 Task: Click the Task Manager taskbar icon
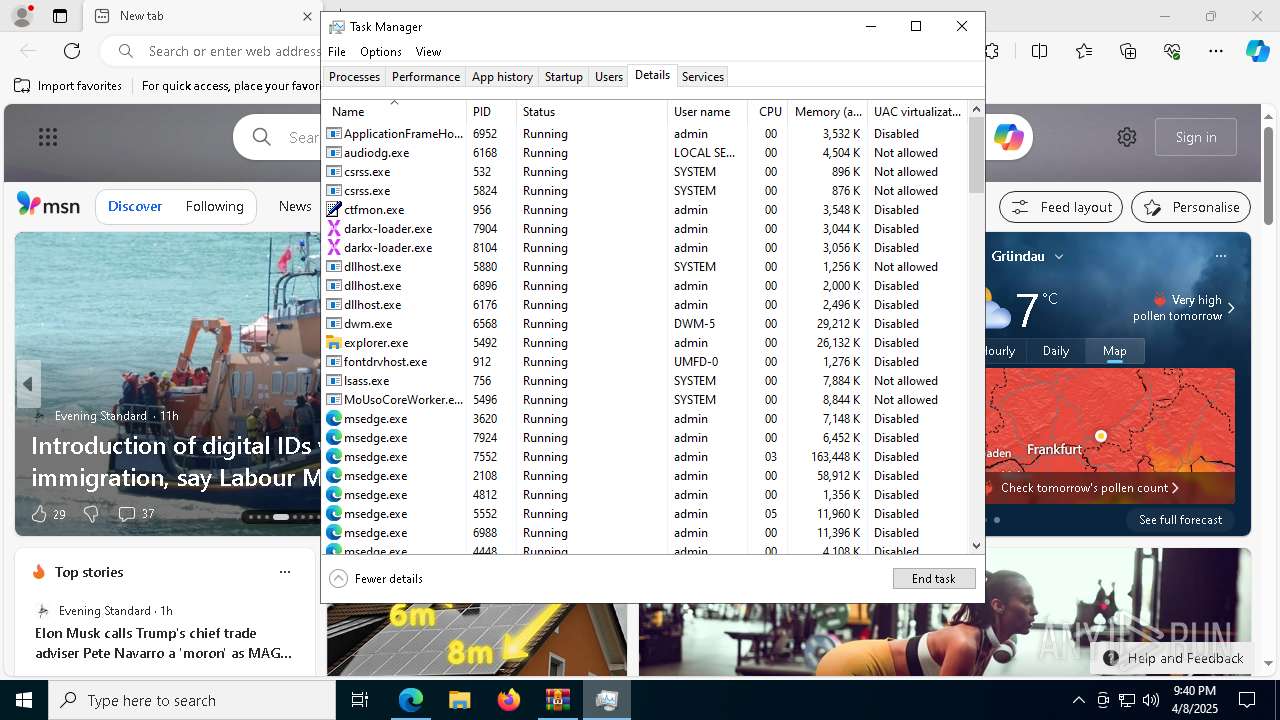[x=606, y=700]
